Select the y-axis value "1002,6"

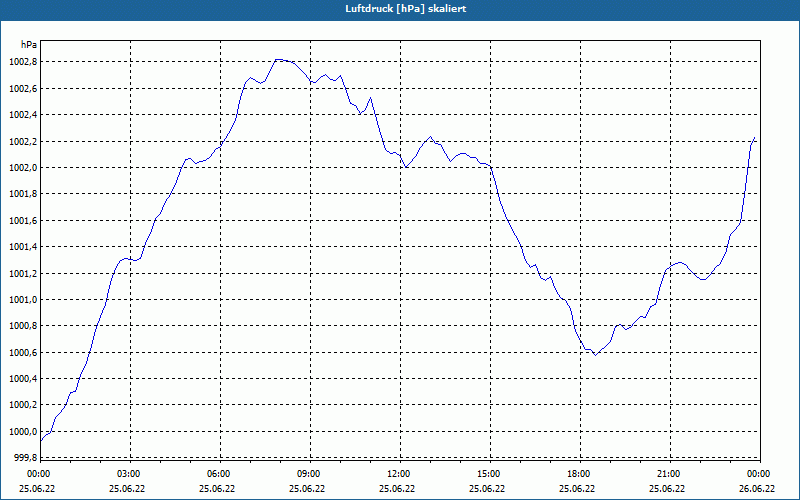click(x=23, y=89)
